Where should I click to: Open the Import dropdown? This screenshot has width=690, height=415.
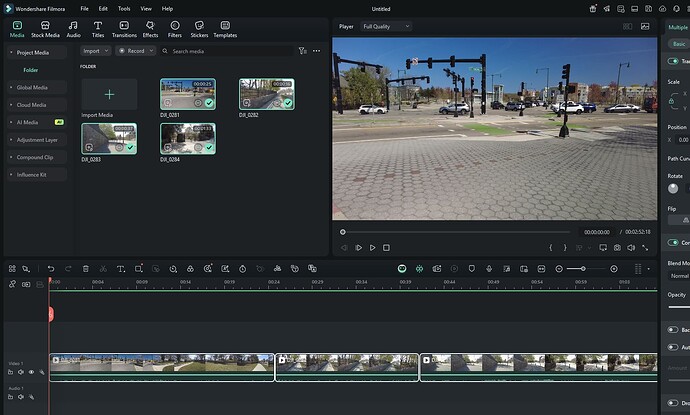tap(95, 51)
